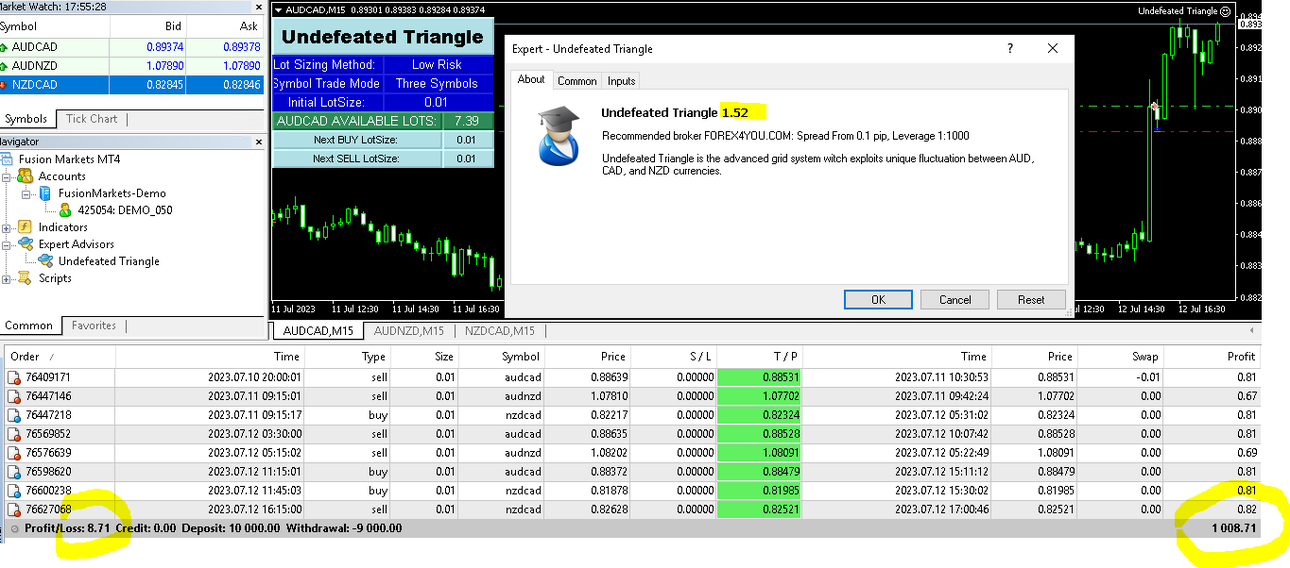This screenshot has width=1290, height=568.
Task: Select the AUDCAD,M15 chart tab
Action: click(318, 331)
